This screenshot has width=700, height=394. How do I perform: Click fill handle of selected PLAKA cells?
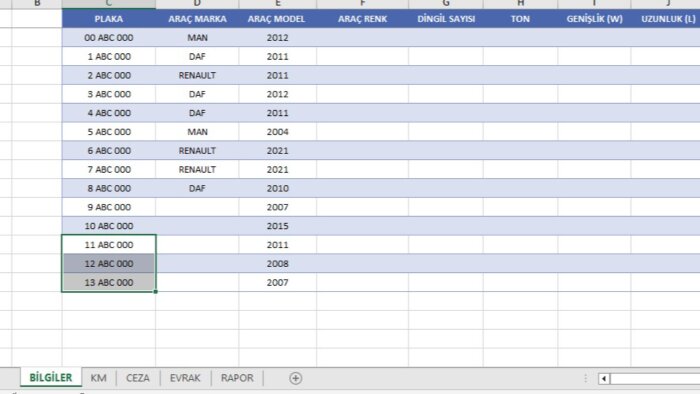pyautogui.click(x=155, y=291)
